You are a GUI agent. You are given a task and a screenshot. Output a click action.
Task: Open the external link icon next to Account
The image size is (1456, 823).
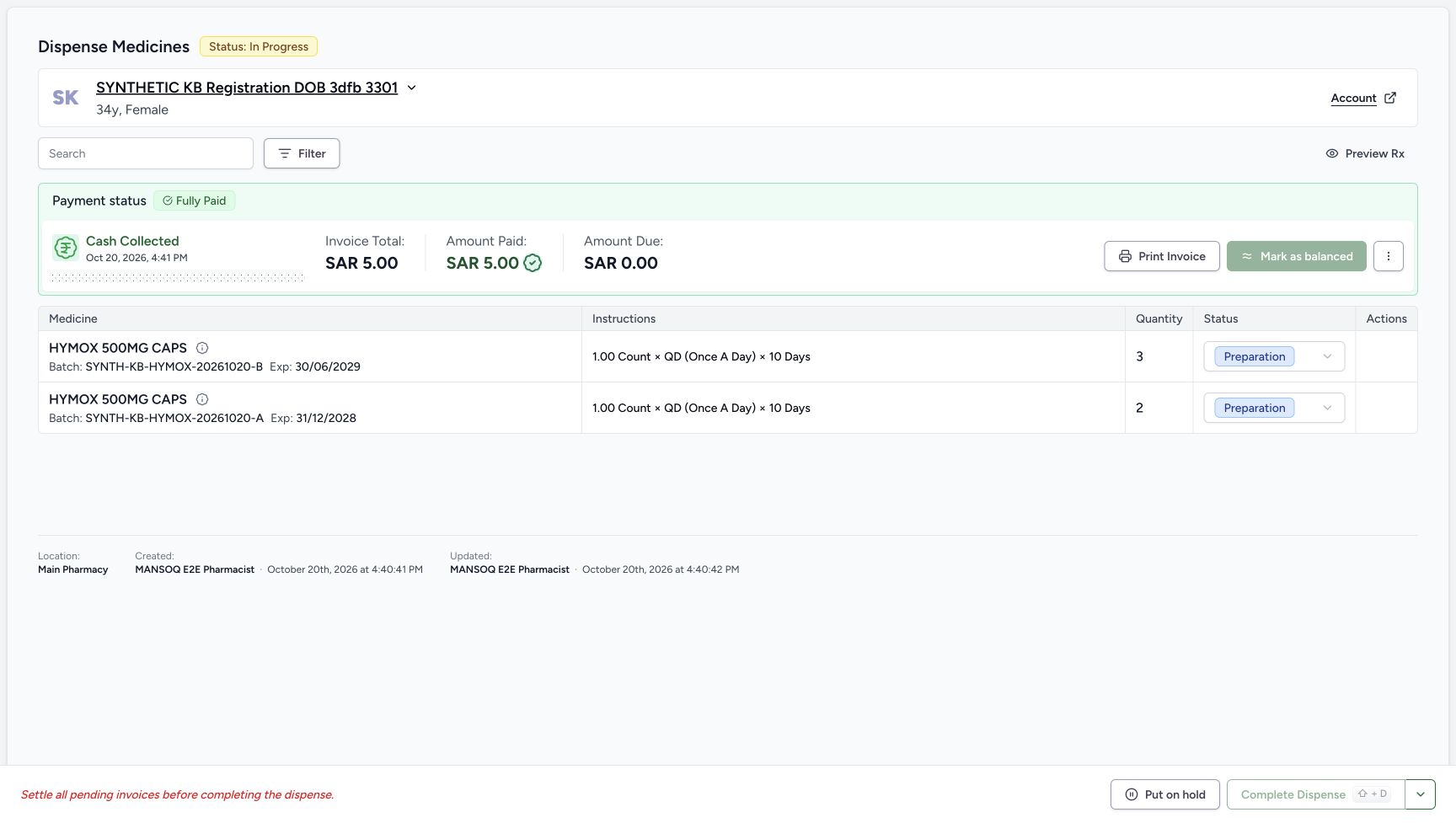coord(1390,98)
